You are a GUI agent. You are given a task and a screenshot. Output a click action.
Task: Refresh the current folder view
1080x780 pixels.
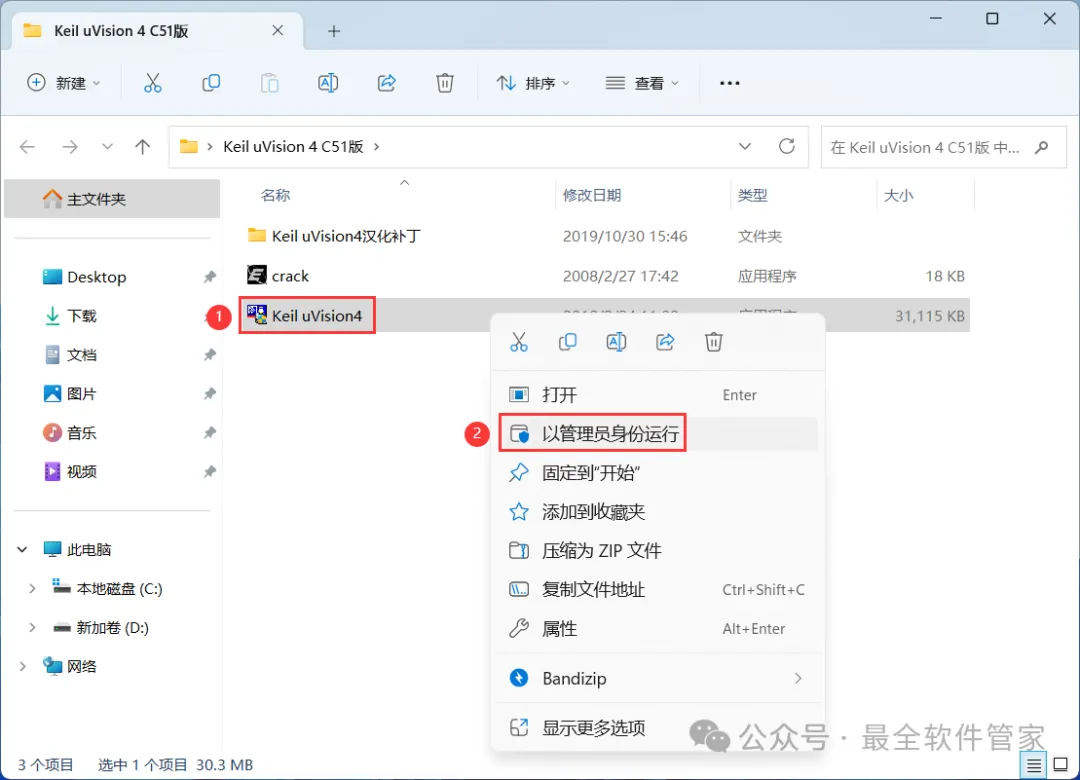[x=787, y=146]
